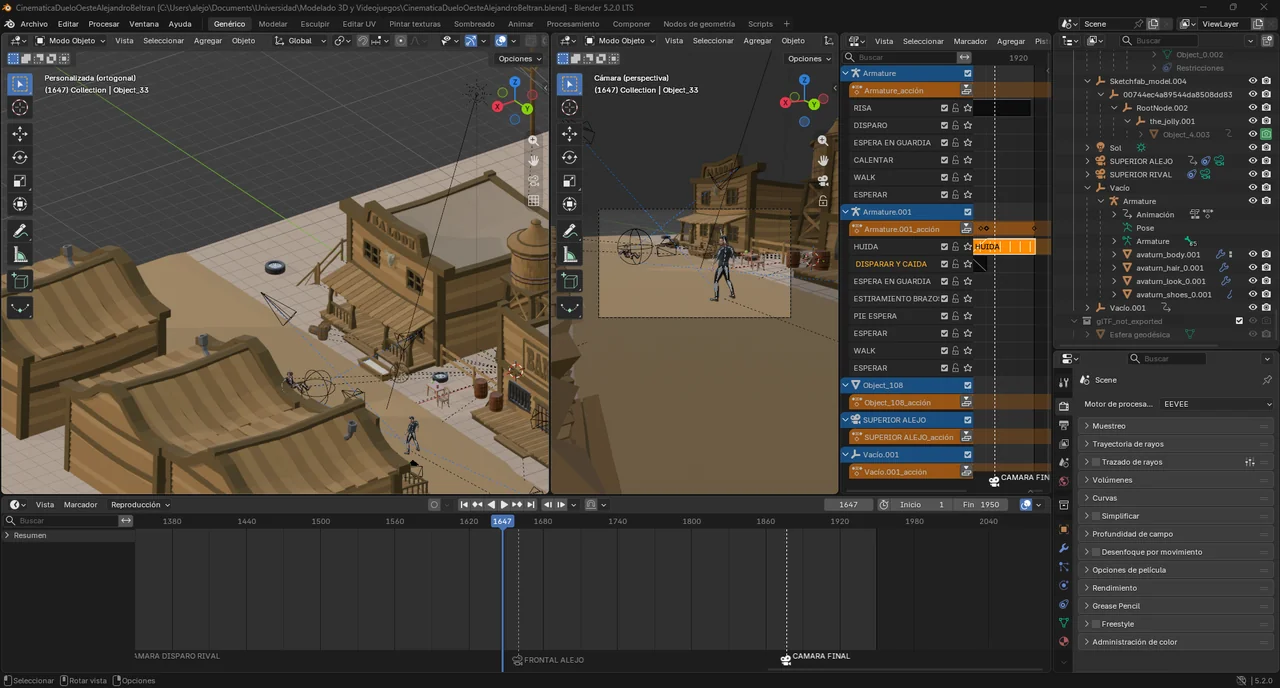This screenshot has height=688, width=1280.
Task: Add a workspace with the plus tab
Action: coord(786,24)
